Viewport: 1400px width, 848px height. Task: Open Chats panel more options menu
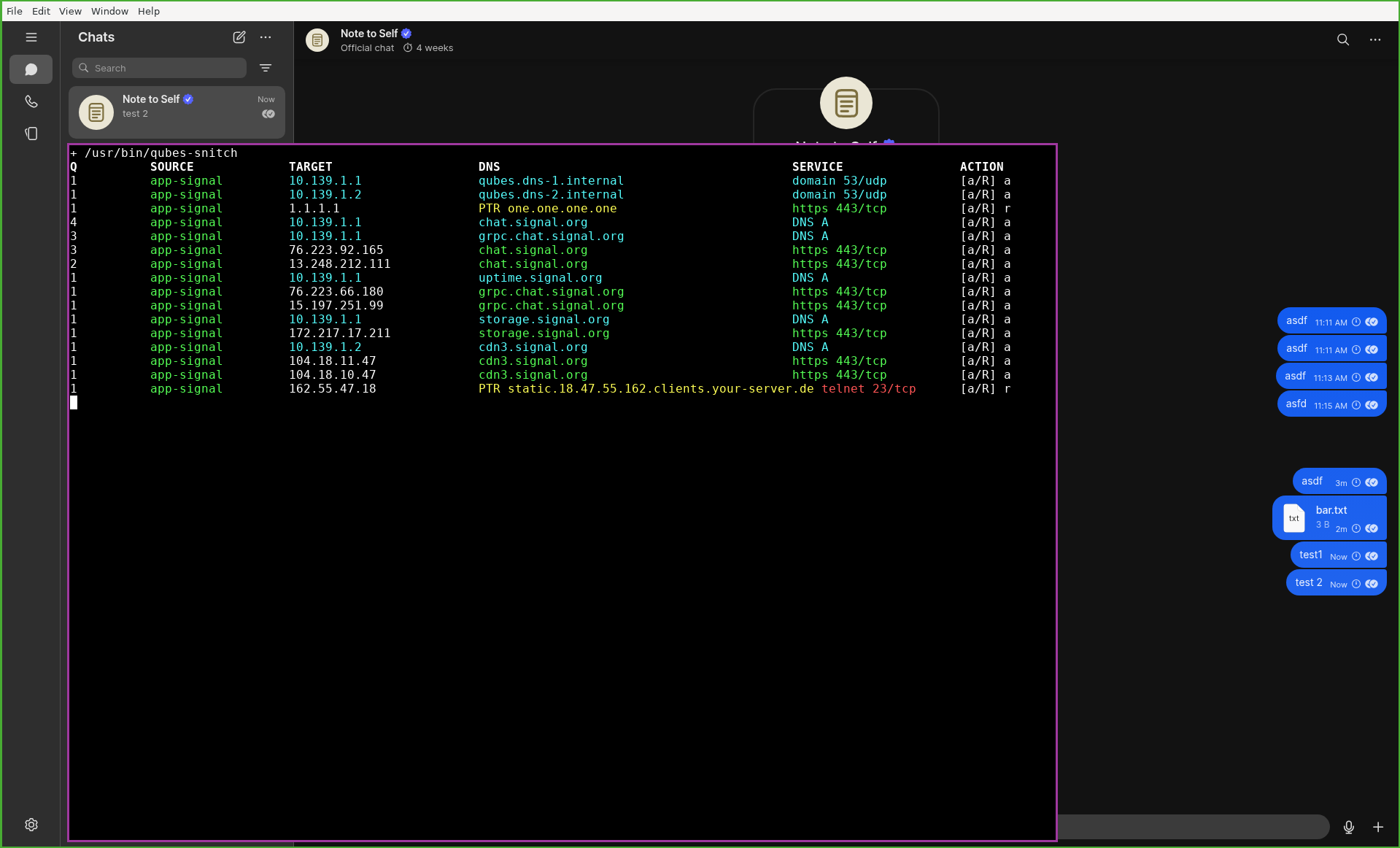click(266, 37)
